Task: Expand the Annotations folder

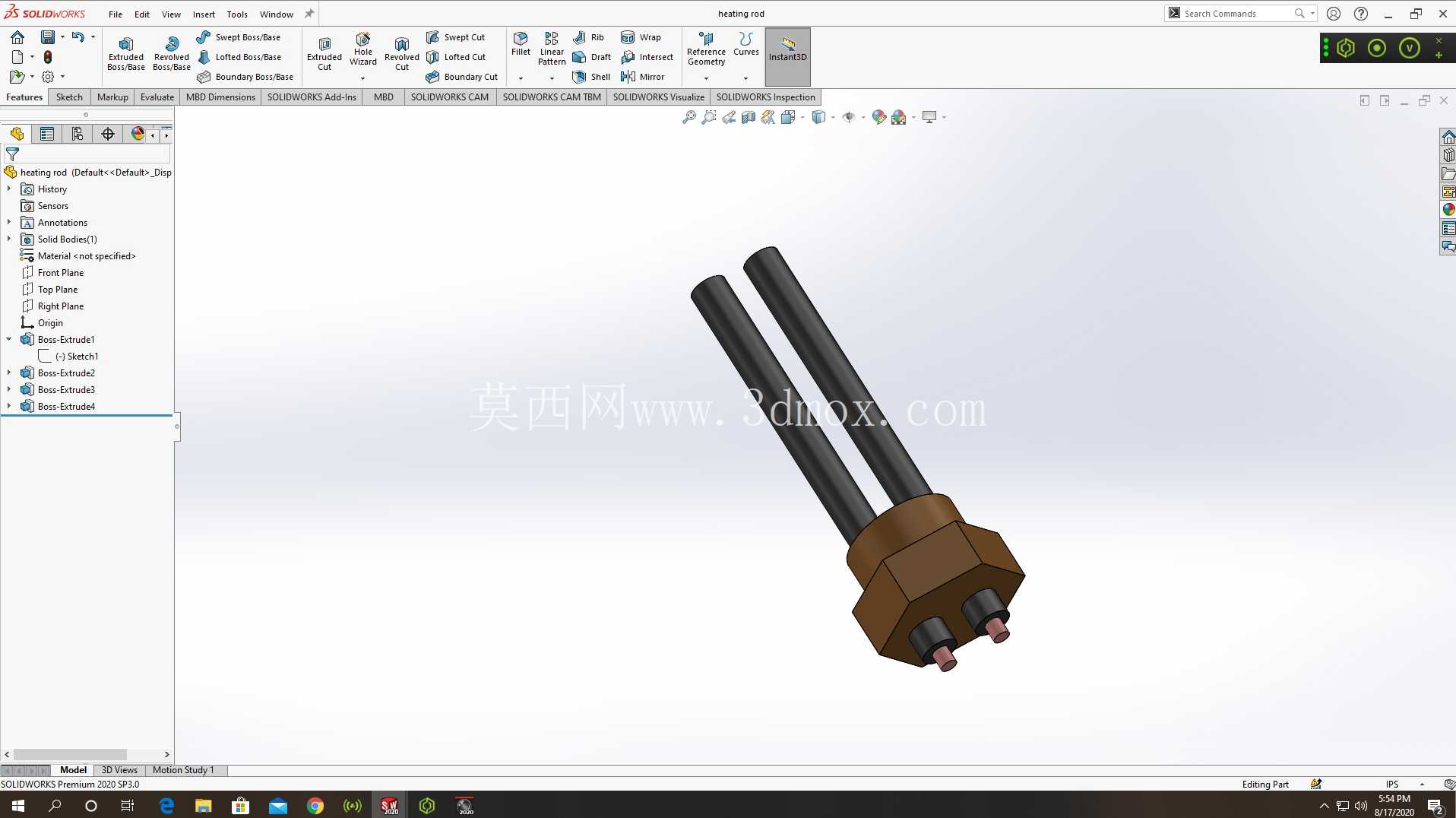Action: (x=9, y=223)
